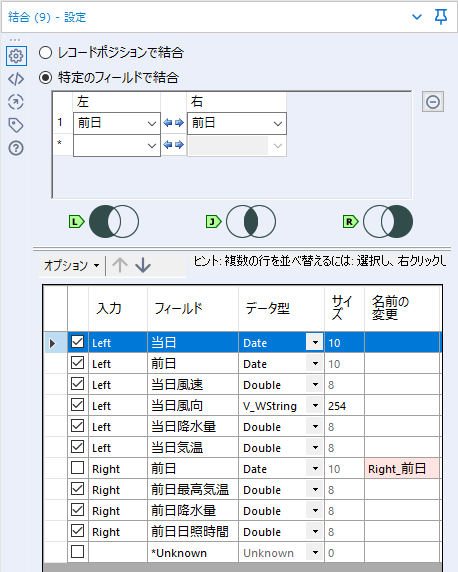458x572 pixels.
Task: Uncheck the 当日風速 field checkbox
Action: 77,384
